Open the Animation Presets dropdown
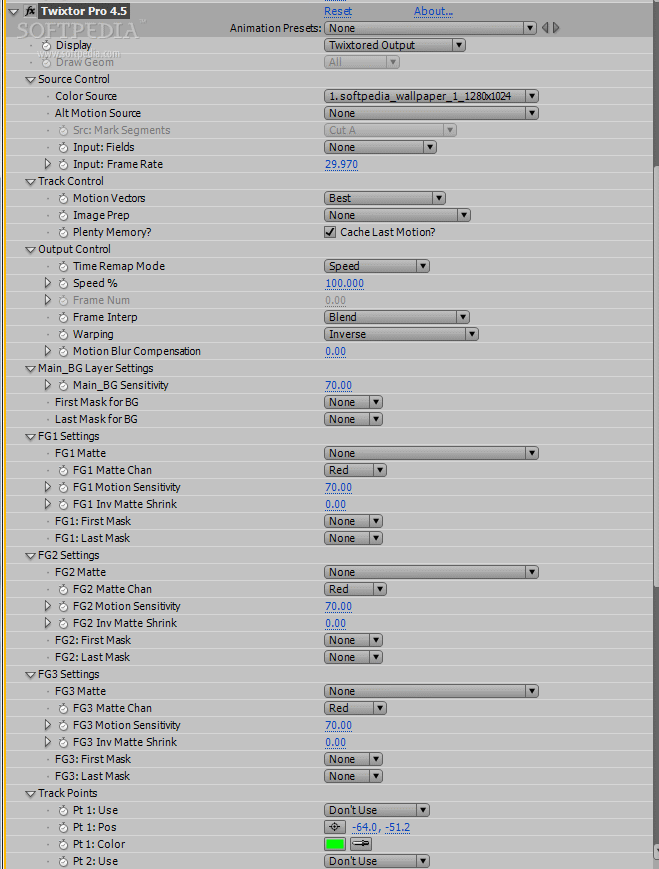 (430, 28)
